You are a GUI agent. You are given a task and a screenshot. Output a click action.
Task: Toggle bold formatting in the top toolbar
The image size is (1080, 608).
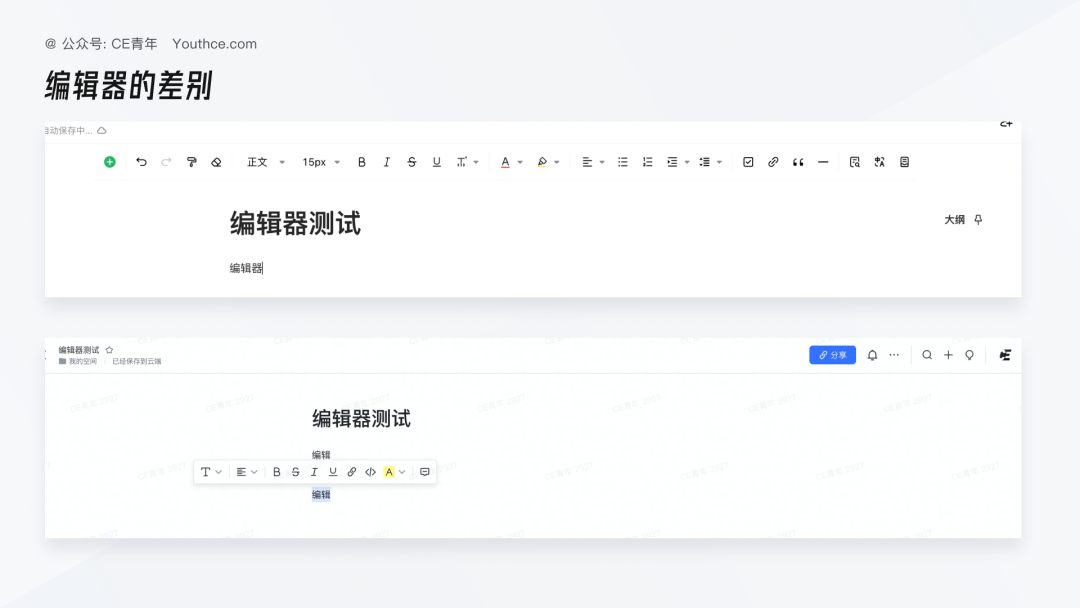coord(362,161)
